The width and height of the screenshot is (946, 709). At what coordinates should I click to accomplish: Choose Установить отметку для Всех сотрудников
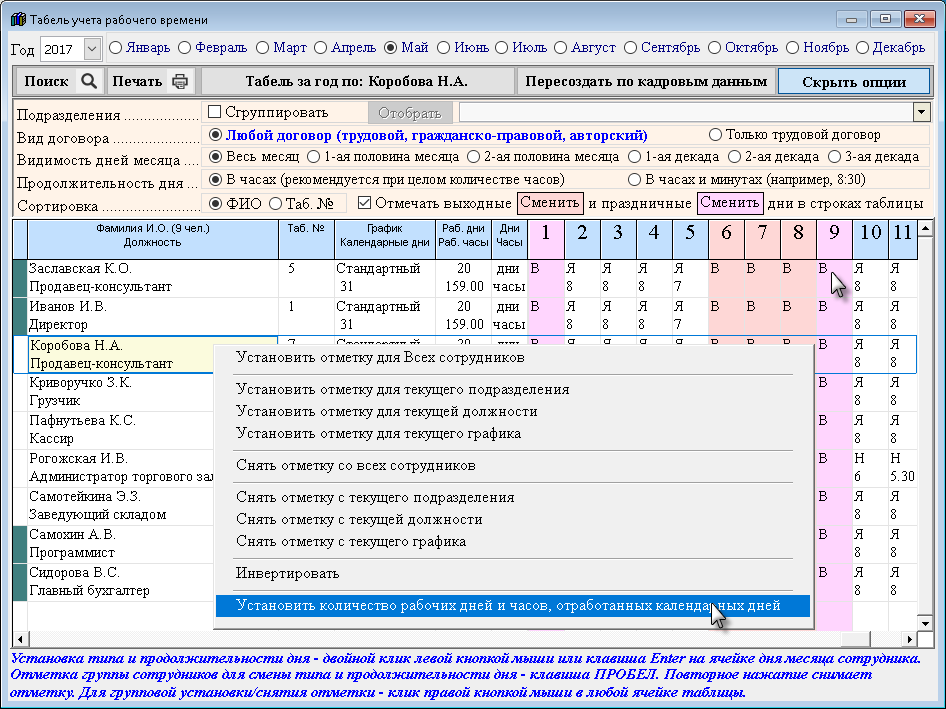(512, 357)
